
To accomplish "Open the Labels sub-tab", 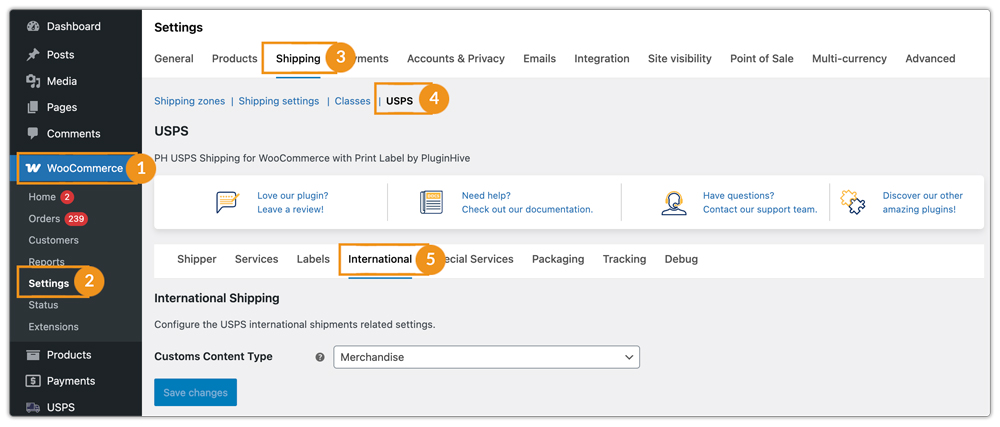I will click(x=313, y=259).
